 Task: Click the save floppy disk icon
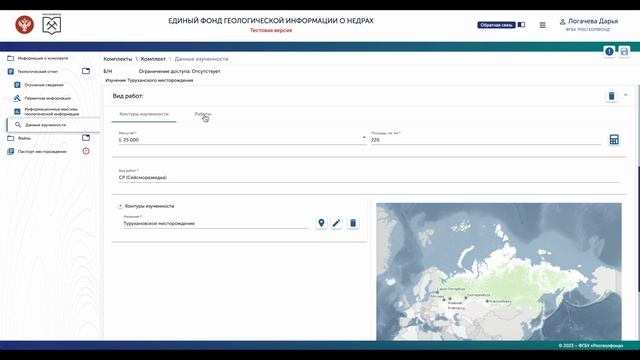pyautogui.click(x=624, y=51)
